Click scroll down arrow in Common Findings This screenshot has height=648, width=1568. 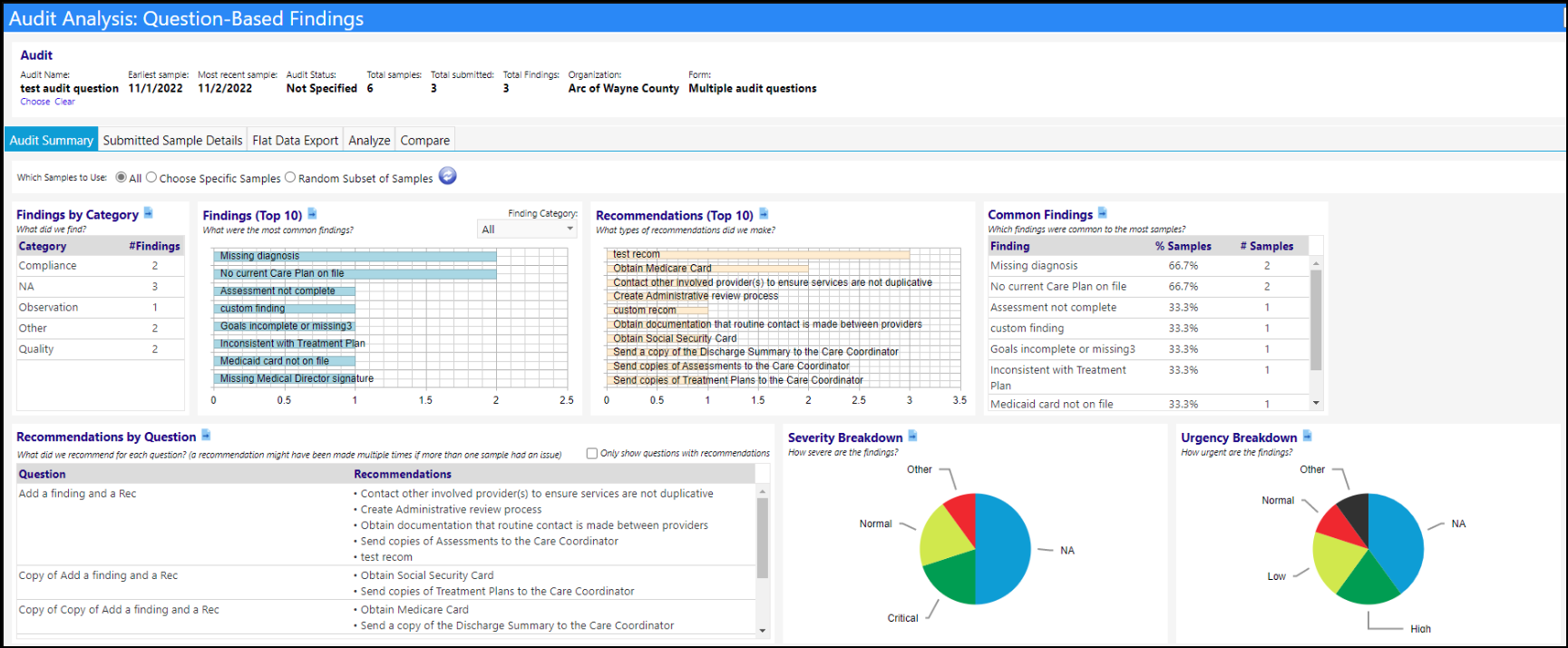pyautogui.click(x=1316, y=403)
